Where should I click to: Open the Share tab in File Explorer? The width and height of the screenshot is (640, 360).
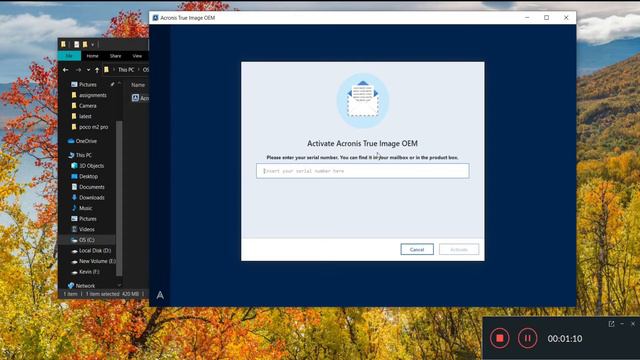116,56
